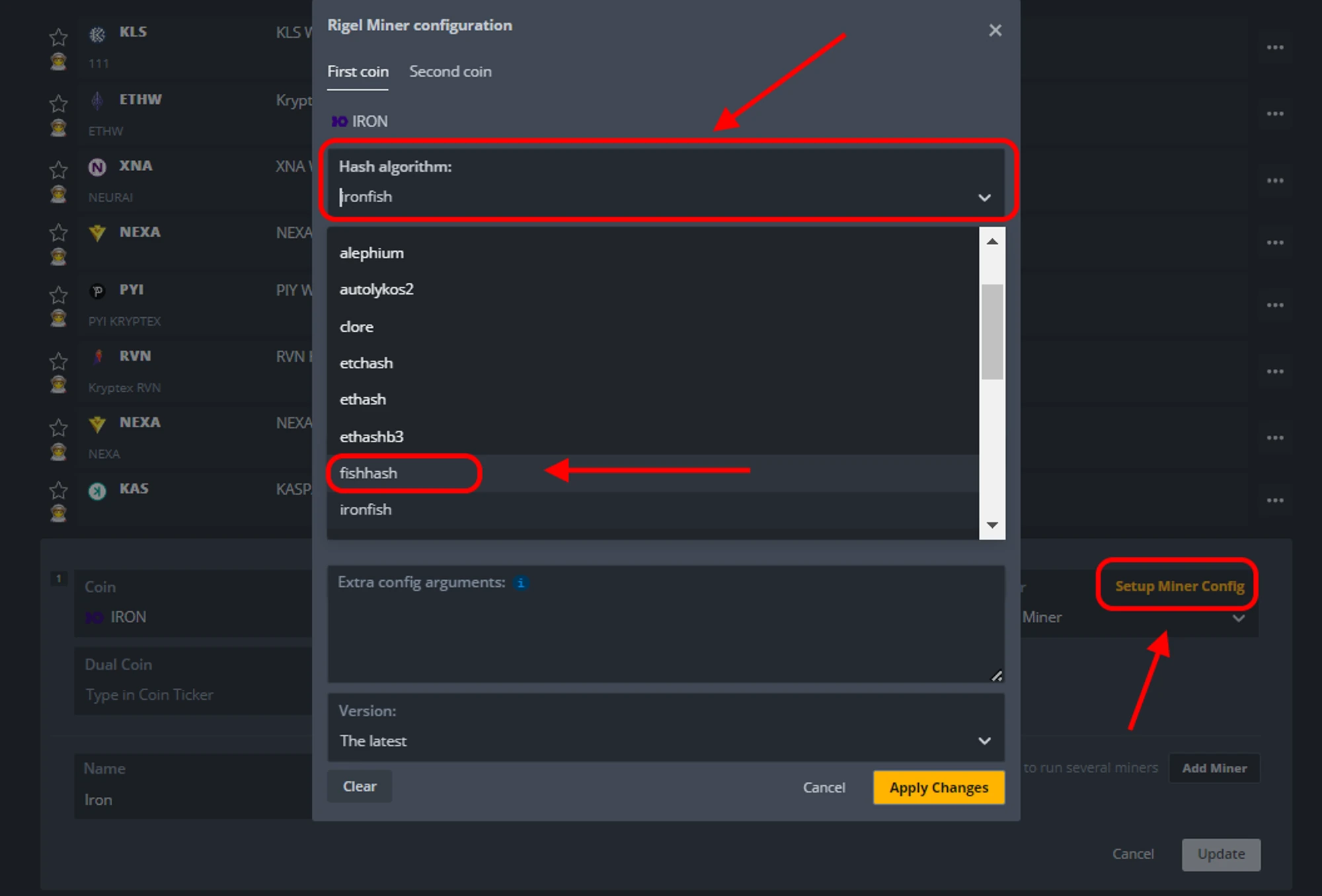Click the XNA coin logo
This screenshot has height=896, width=1322.
click(97, 167)
